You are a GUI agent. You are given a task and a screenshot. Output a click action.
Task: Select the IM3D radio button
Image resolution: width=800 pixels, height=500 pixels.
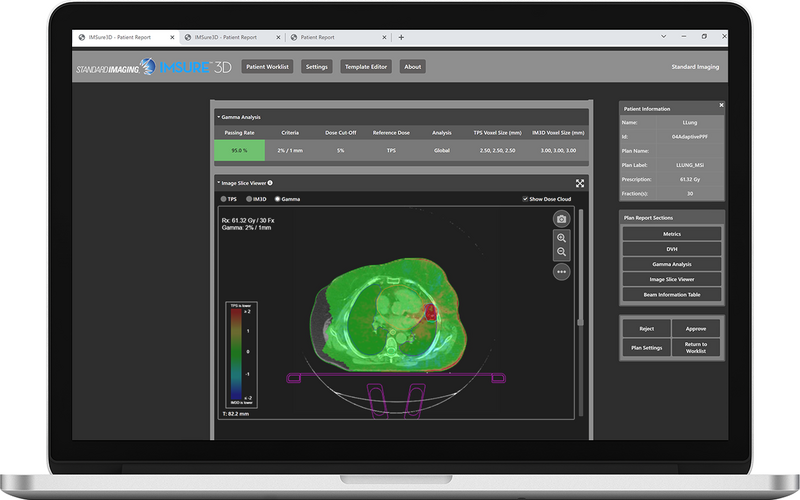(x=249, y=199)
